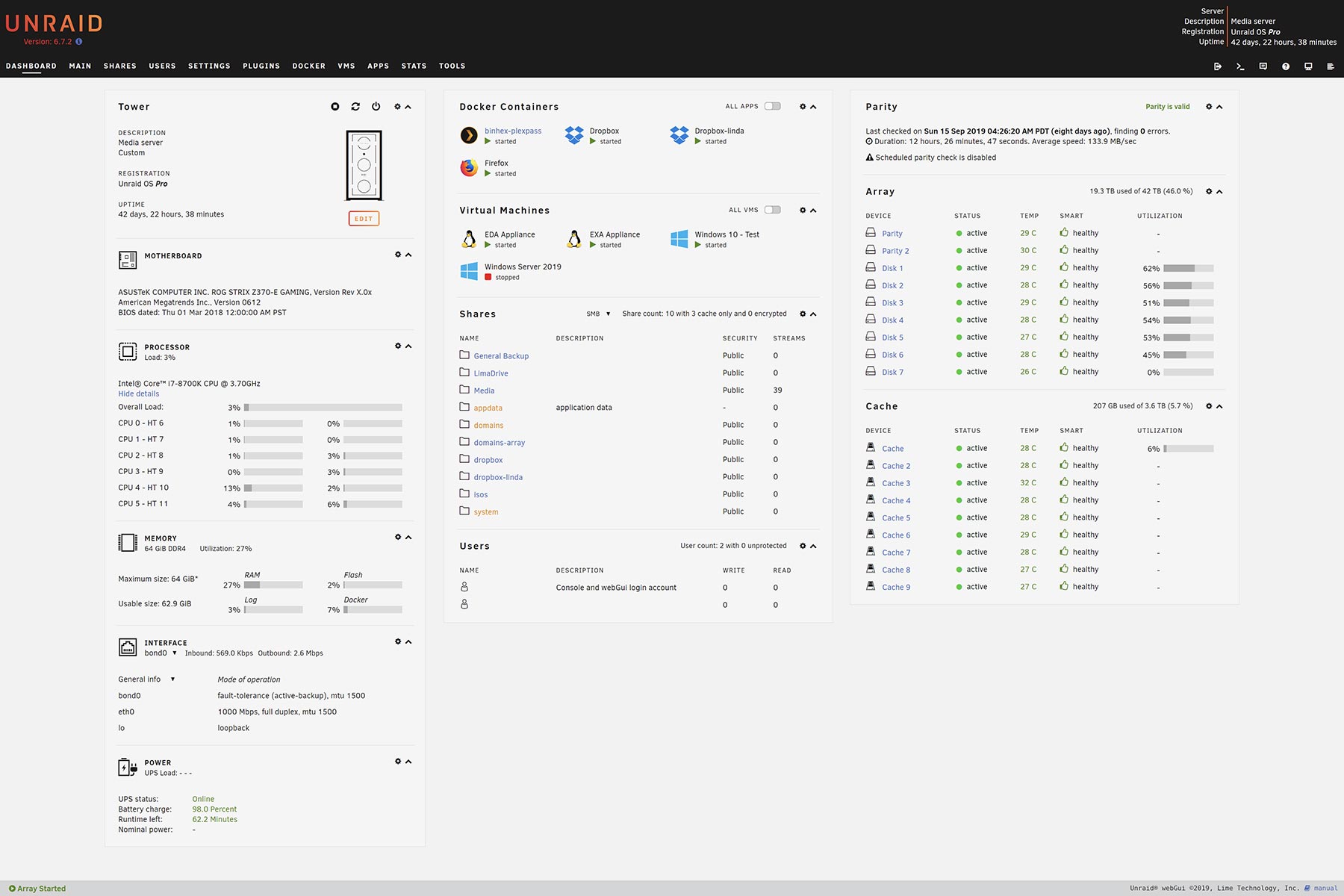1344x896 pixels.
Task: Click the Tower stop array icon
Action: (335, 107)
